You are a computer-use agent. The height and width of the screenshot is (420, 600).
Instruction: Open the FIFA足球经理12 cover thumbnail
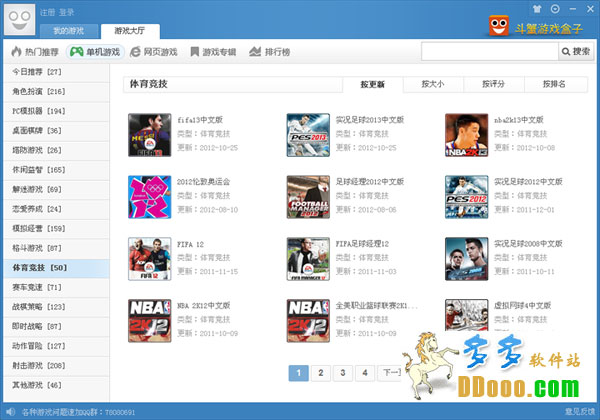[x=308, y=259]
